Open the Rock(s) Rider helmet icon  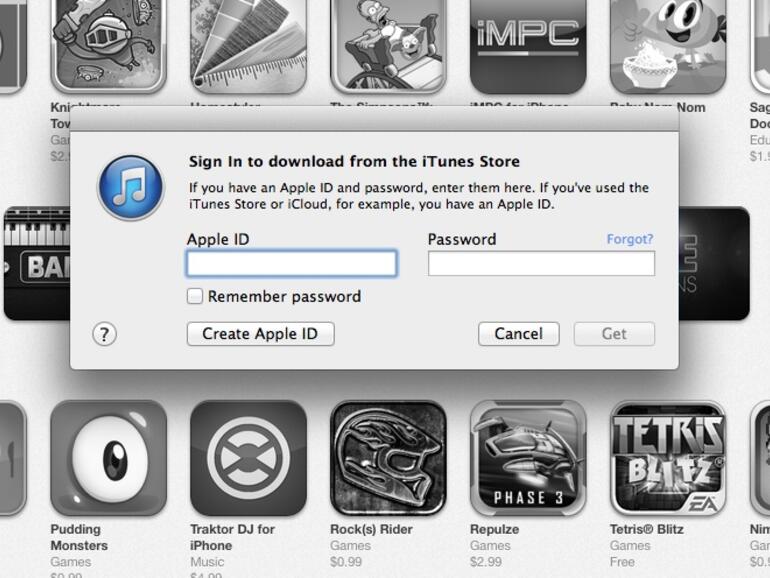388,458
